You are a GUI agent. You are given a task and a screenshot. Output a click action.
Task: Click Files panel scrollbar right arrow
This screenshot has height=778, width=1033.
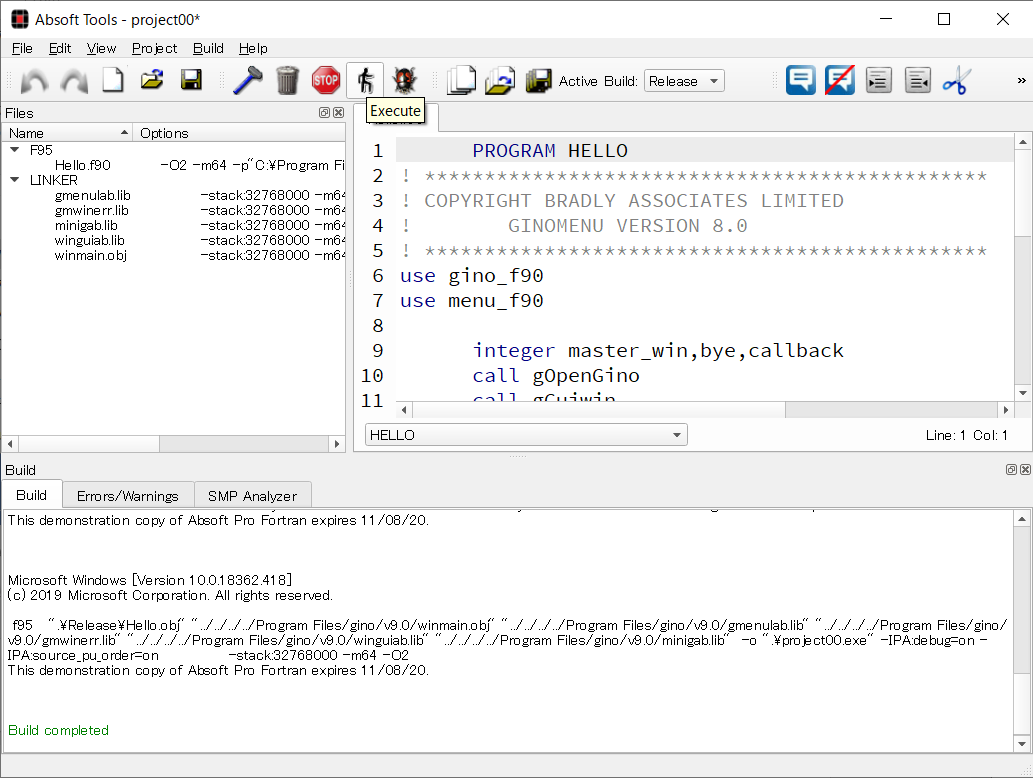pos(337,444)
